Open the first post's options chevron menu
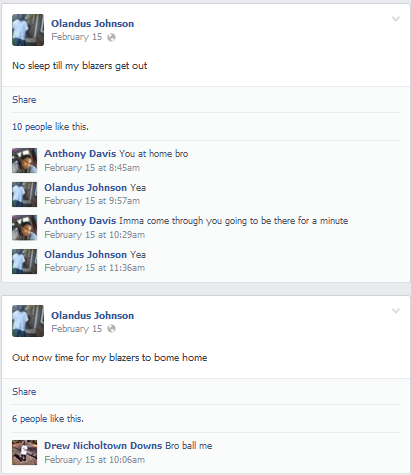 (396, 19)
